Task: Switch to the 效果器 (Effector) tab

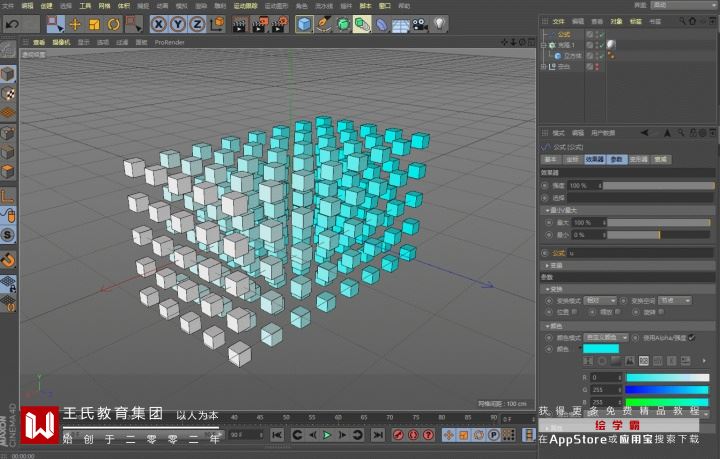Action: (x=595, y=159)
